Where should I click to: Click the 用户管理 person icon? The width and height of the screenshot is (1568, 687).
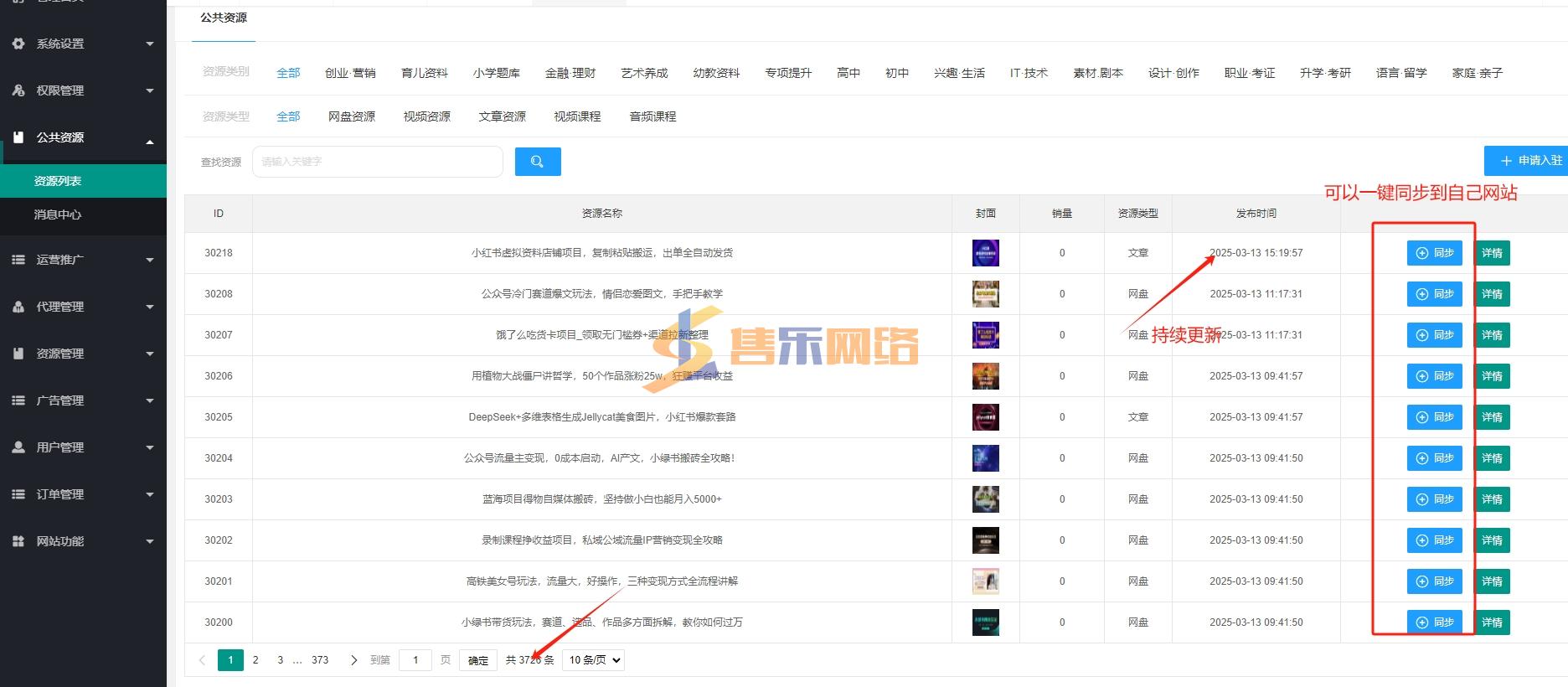coord(18,447)
